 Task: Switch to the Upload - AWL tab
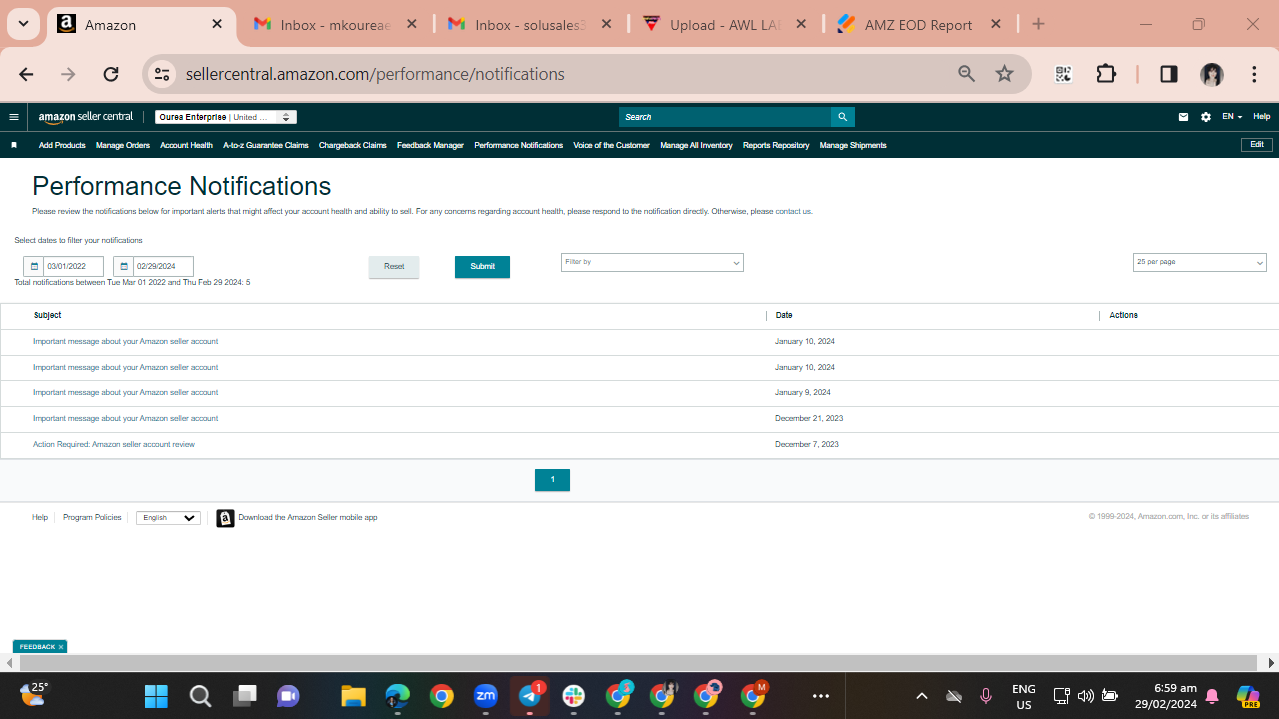pyautogui.click(x=723, y=25)
